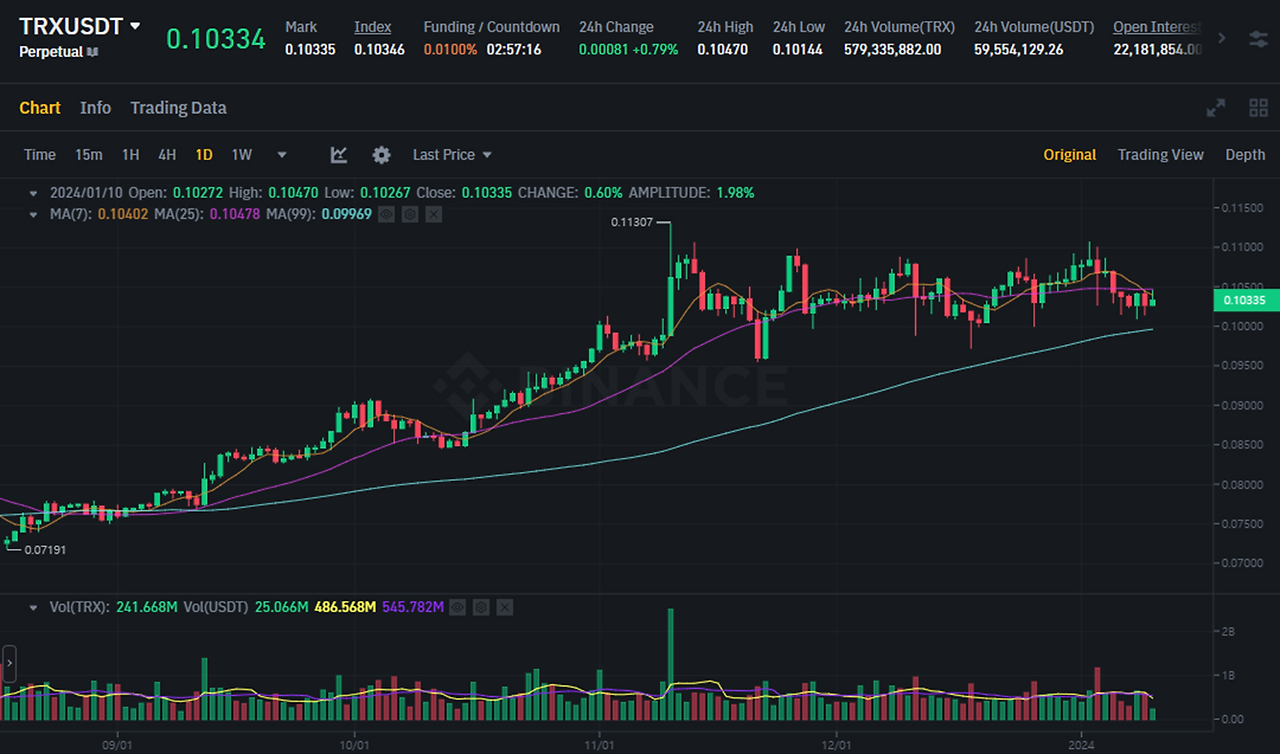Screen dimensions: 1280x754
Task: Collapse the OHLC date info row
Action: (35, 193)
